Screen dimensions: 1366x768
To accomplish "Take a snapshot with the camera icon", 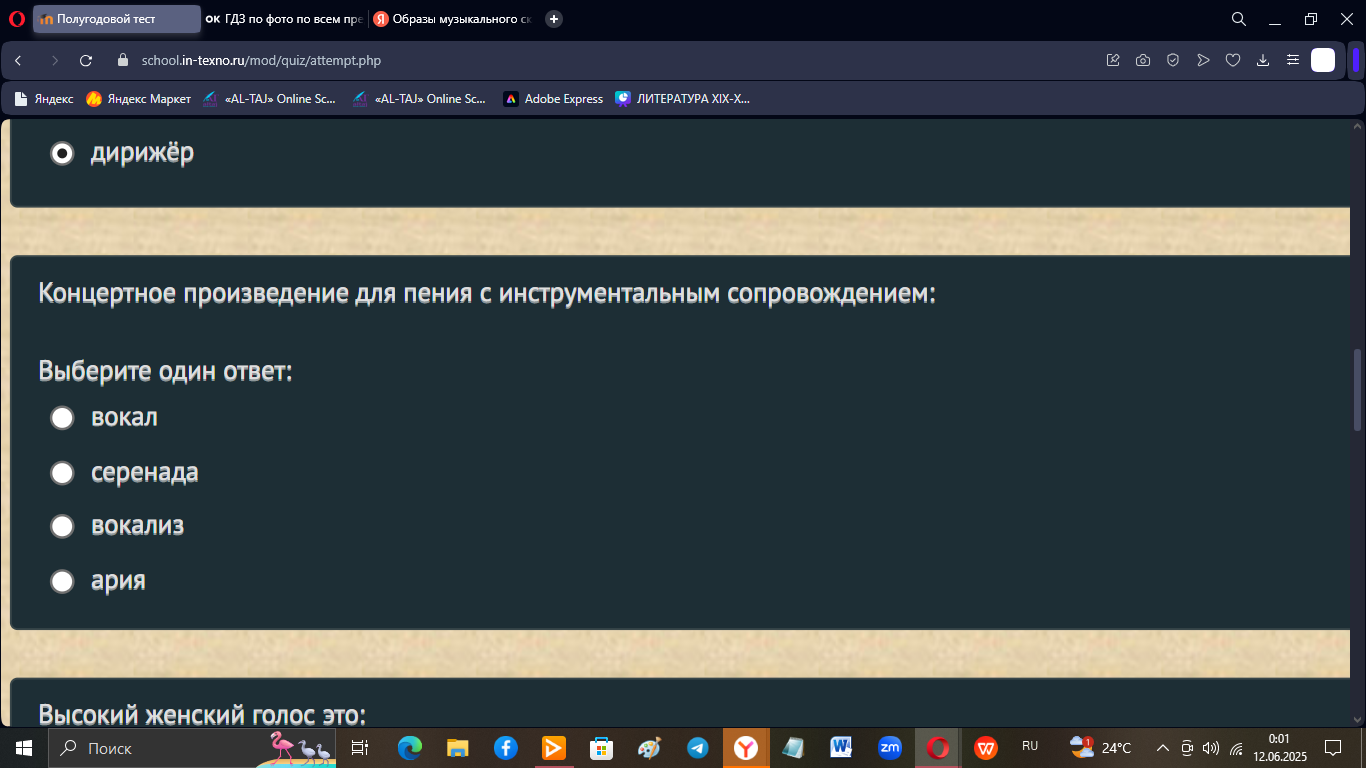I will click(x=1143, y=60).
